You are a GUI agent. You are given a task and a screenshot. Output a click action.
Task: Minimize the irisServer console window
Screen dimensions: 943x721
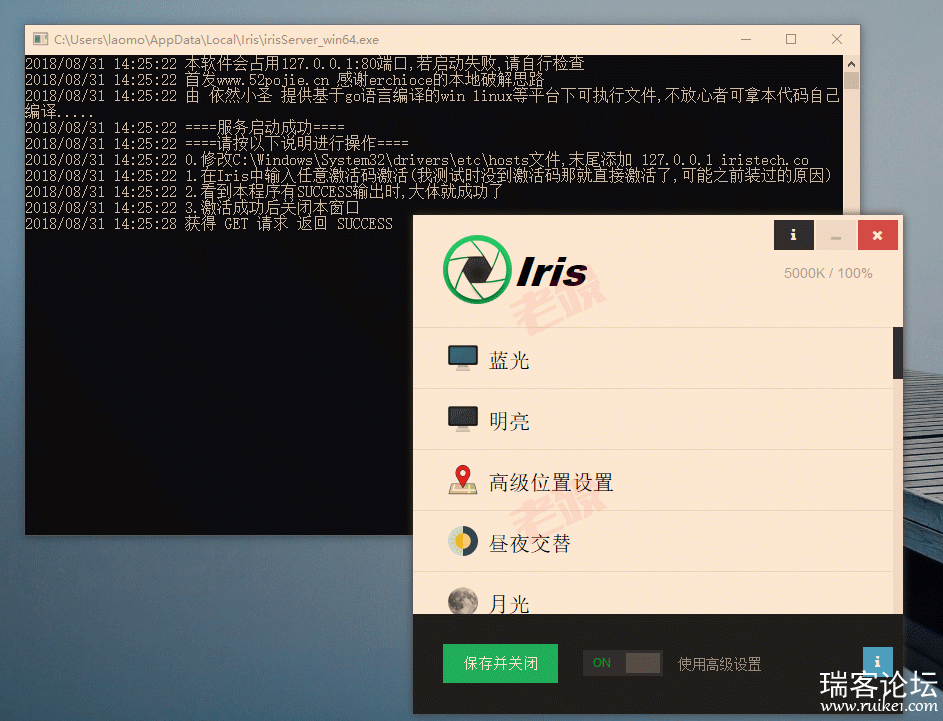pyautogui.click(x=746, y=39)
